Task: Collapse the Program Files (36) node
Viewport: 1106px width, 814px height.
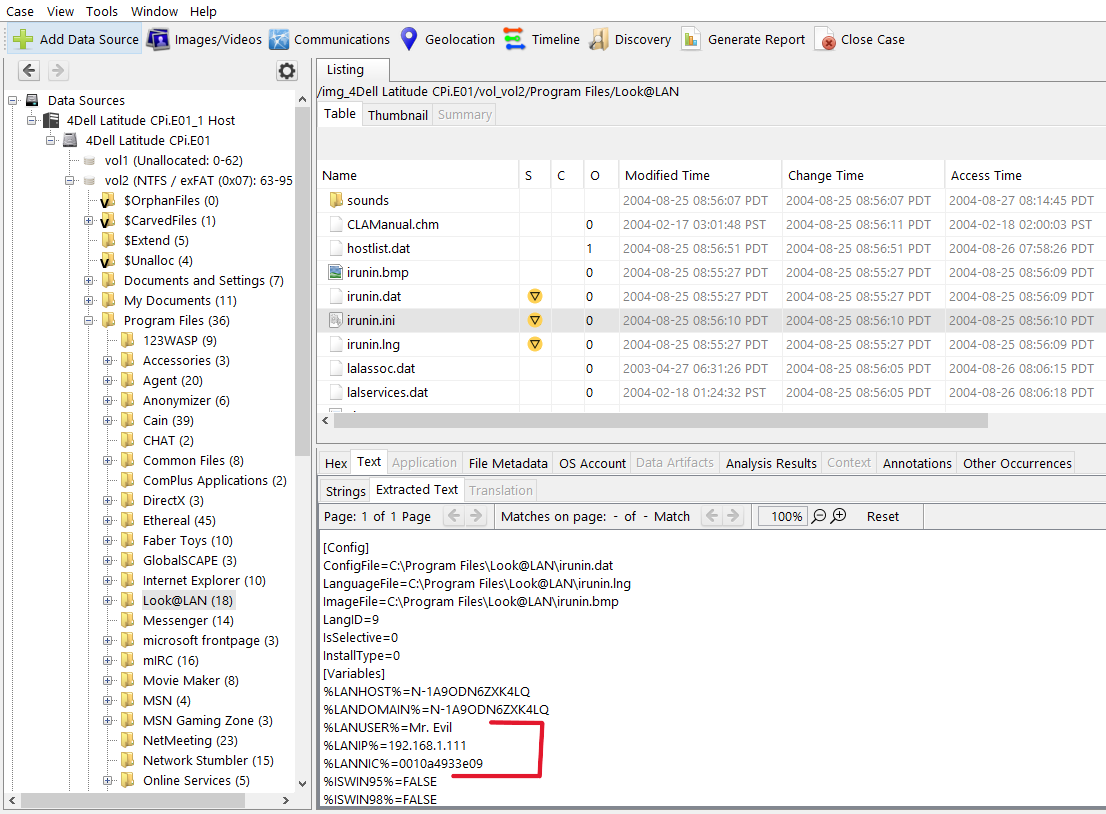Action: pos(89,321)
